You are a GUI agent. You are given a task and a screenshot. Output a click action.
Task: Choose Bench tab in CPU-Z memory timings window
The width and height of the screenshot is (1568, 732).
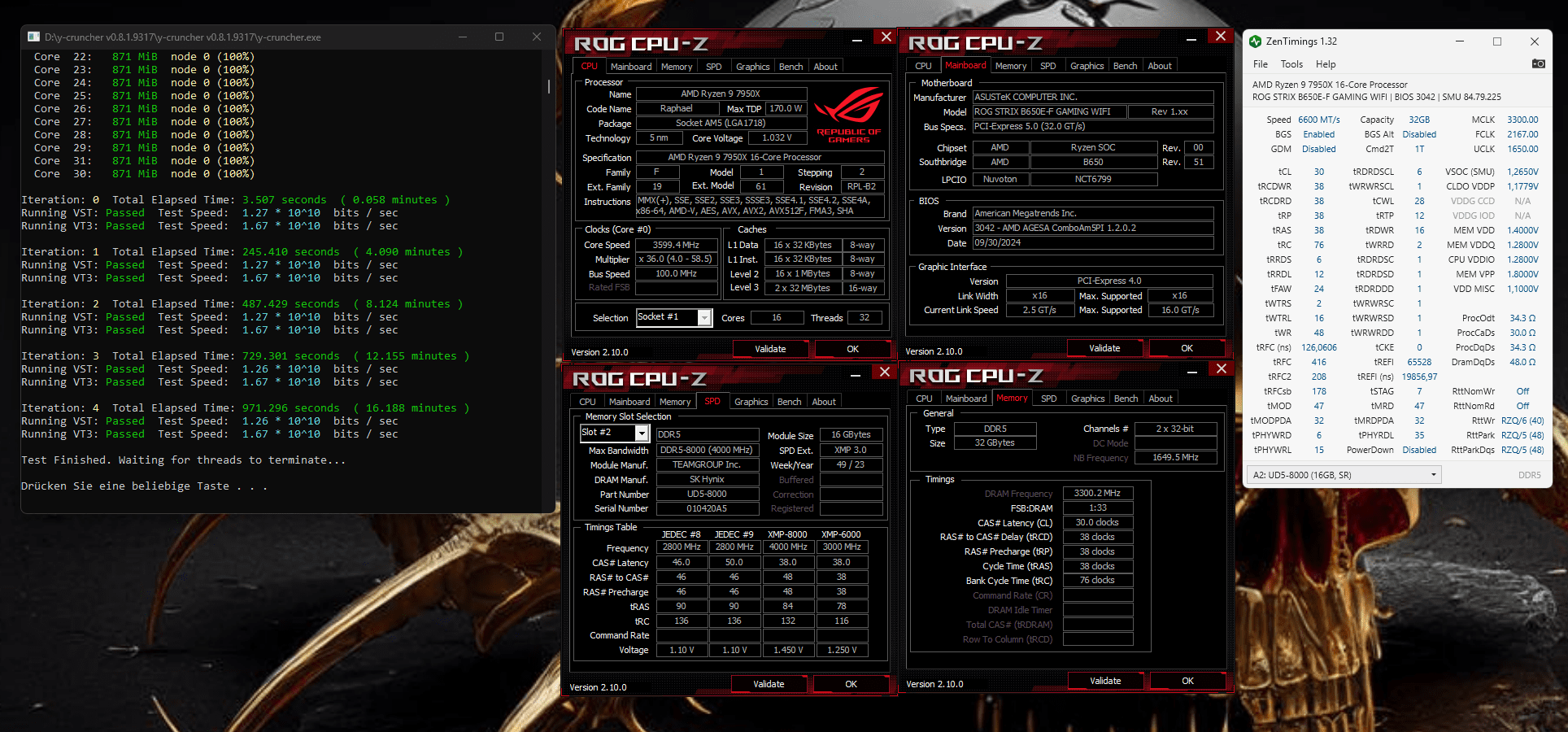tap(1126, 399)
